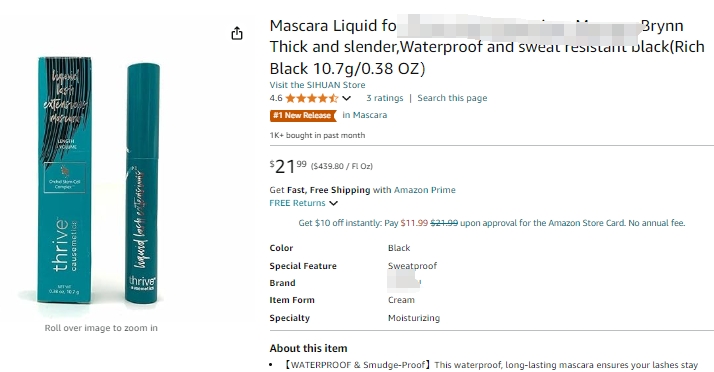Visit the SIHUAN Store link
Viewport: 714px width, 372px height.
[x=317, y=85]
